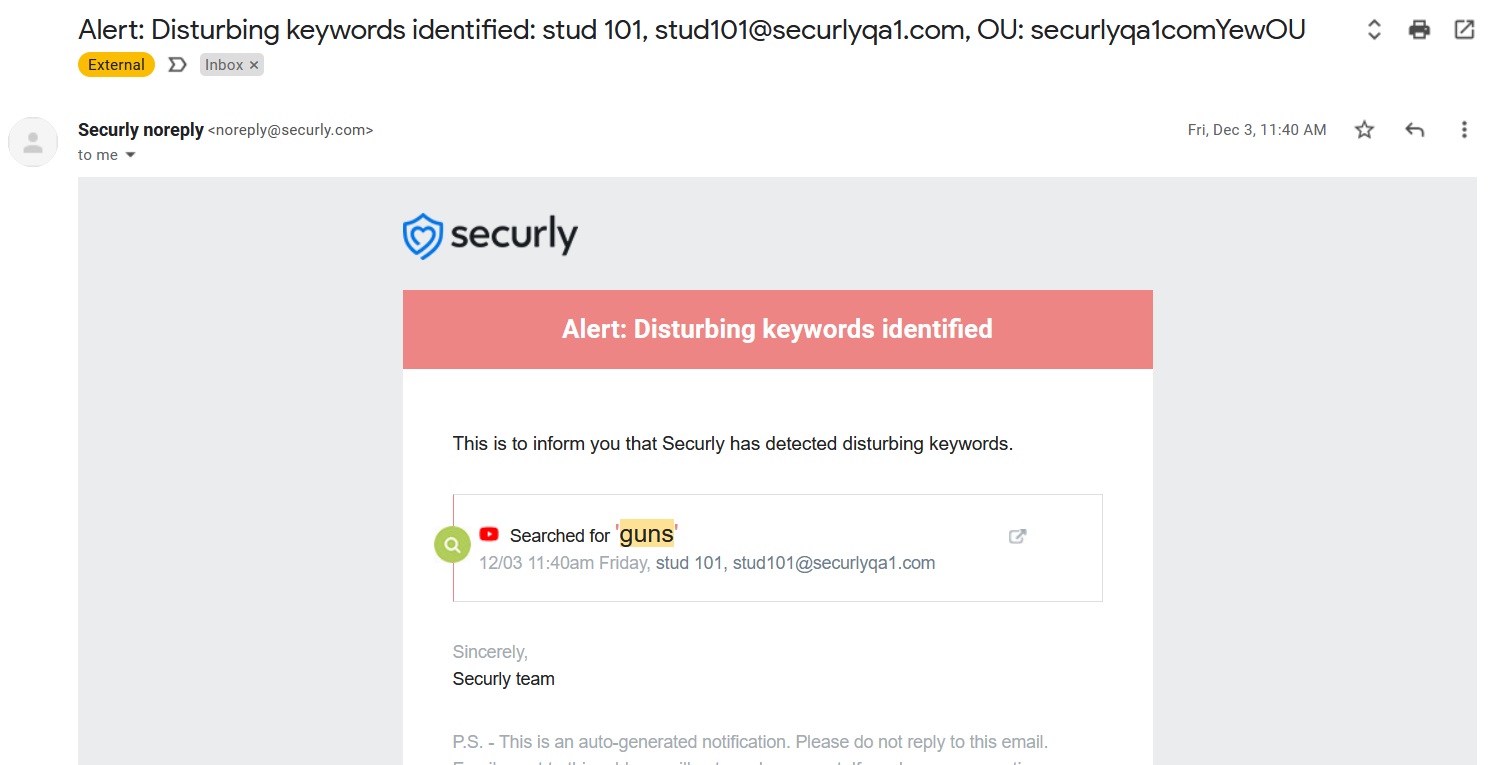Image resolution: width=1490 pixels, height=765 pixels.
Task: Click the sender name Securly noreply
Action: tap(141, 129)
